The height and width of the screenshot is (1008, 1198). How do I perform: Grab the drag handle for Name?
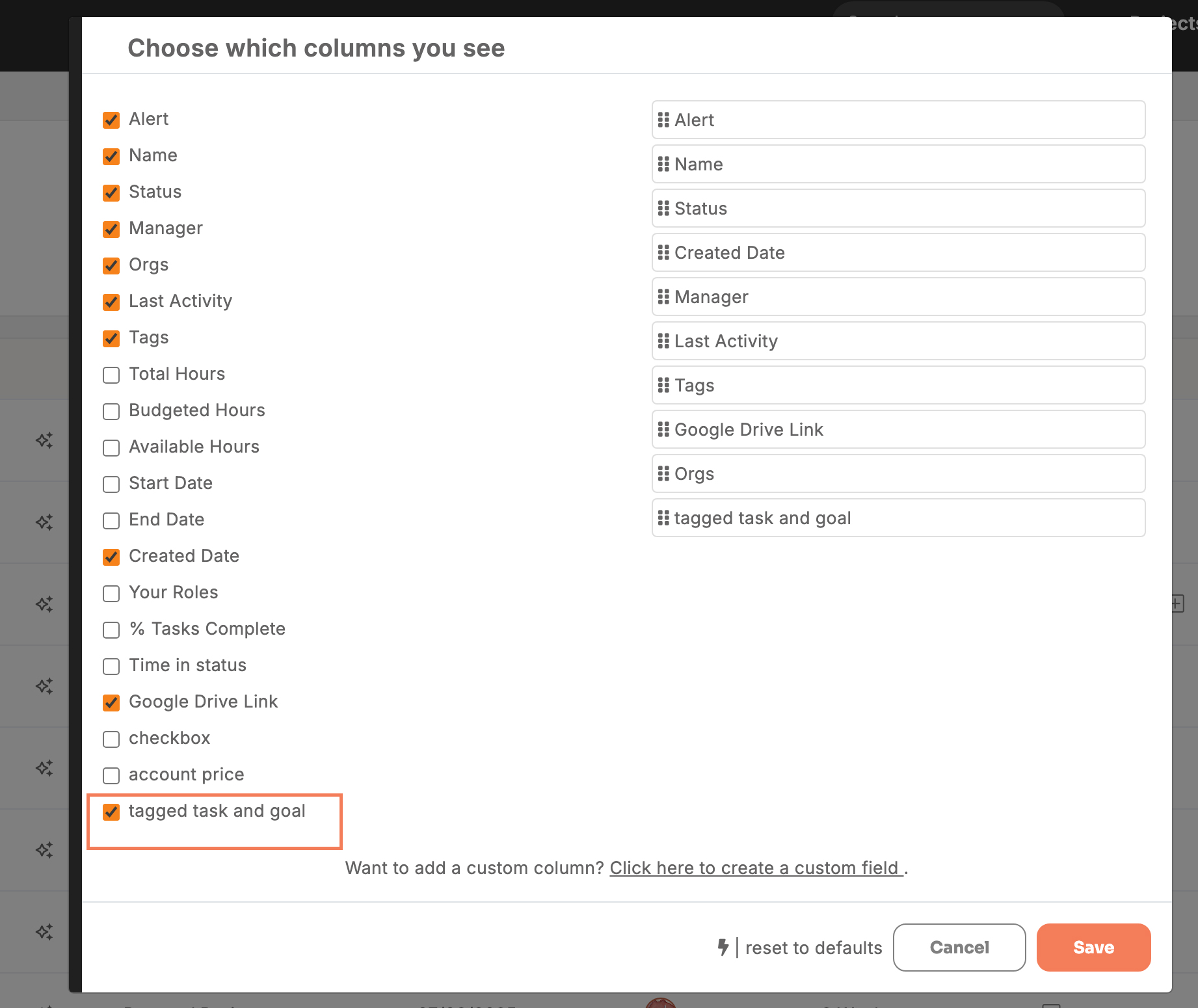click(663, 164)
